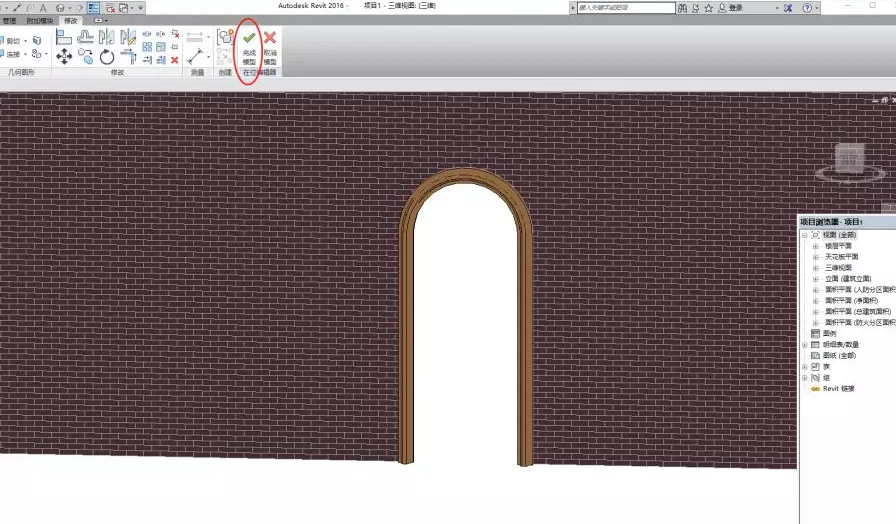
Task: Click the Default 3D View icon in quick access
Action: point(60,7)
